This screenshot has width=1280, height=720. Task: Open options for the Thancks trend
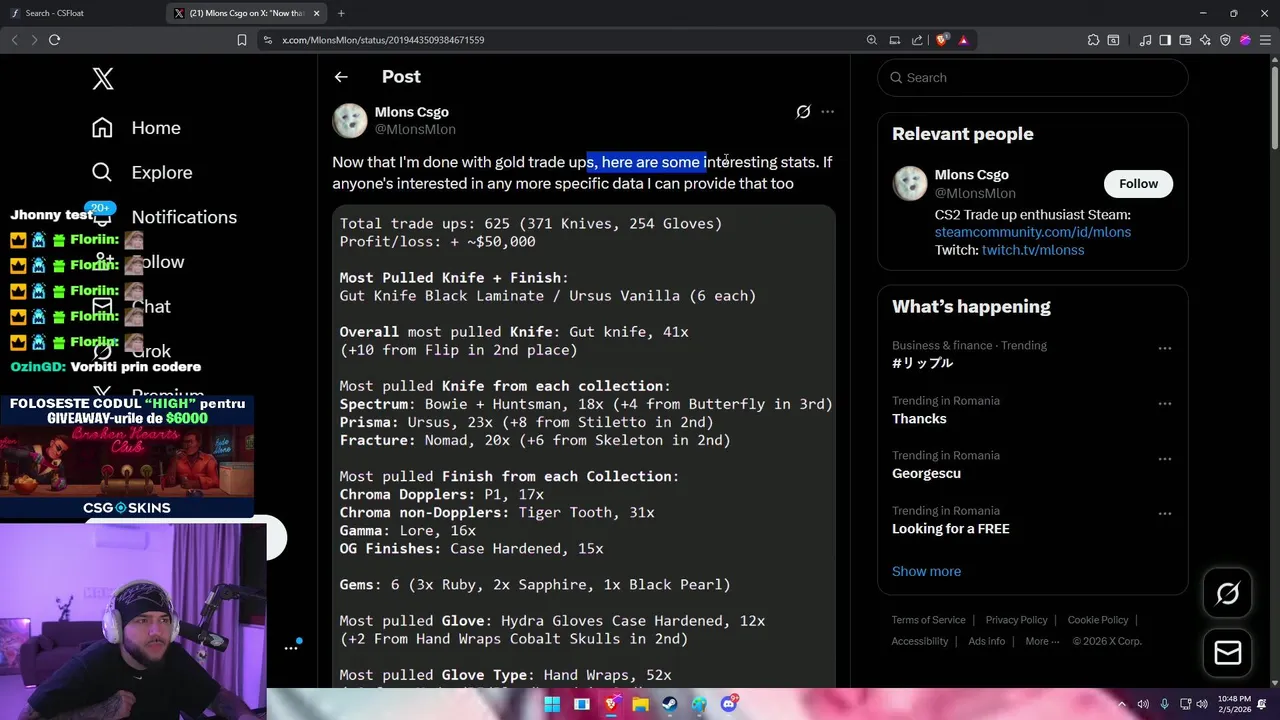click(1165, 404)
